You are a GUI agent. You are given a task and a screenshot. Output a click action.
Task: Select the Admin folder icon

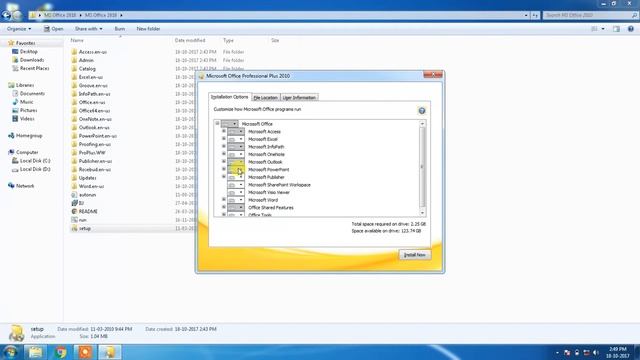74,60
